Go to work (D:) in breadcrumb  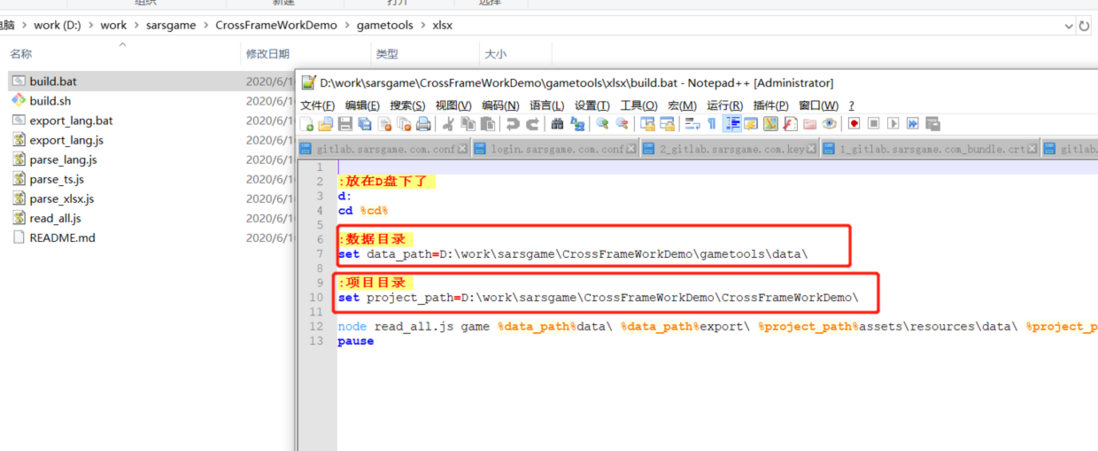coord(57,25)
